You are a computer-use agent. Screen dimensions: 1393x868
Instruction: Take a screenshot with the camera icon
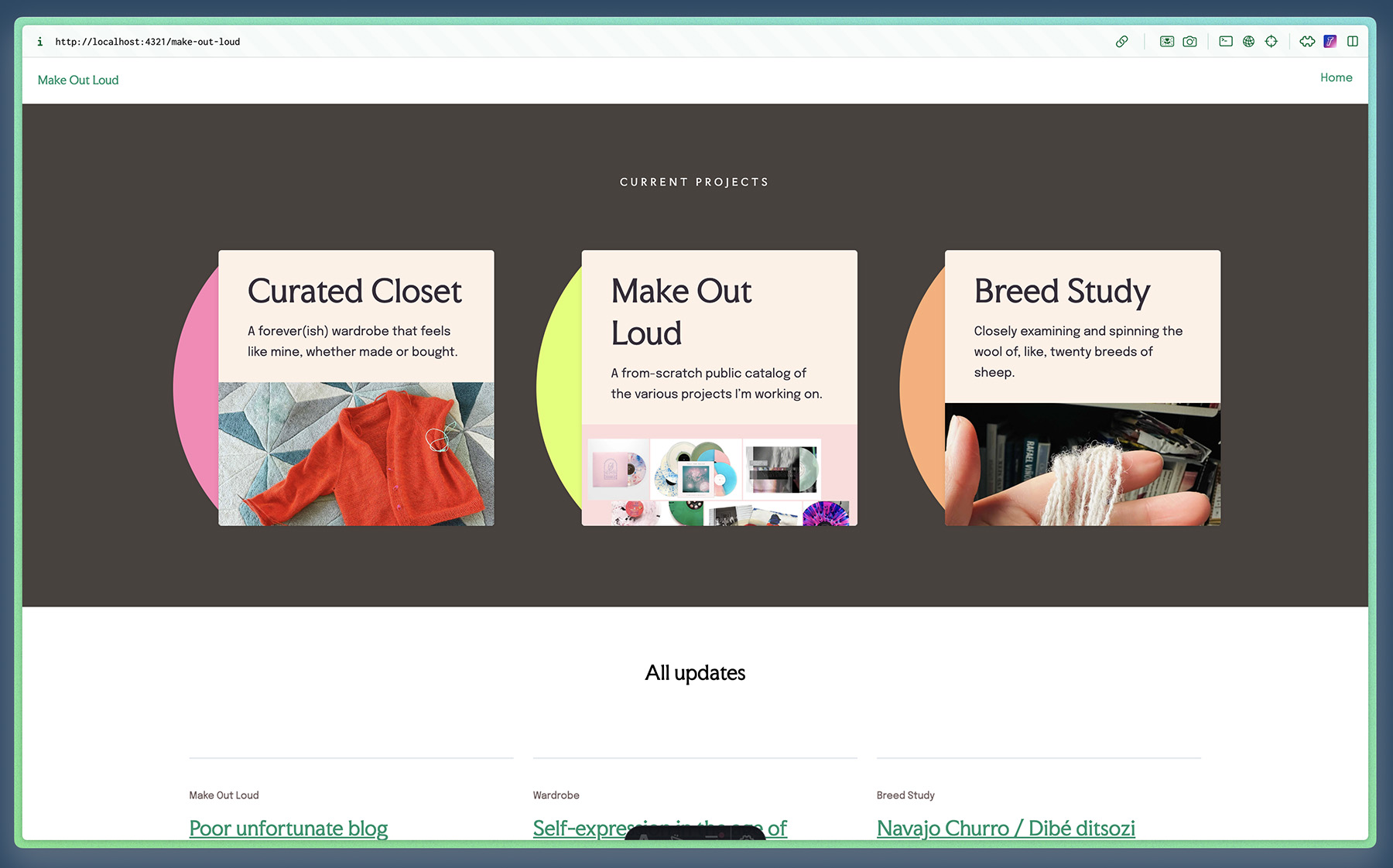click(x=1189, y=42)
